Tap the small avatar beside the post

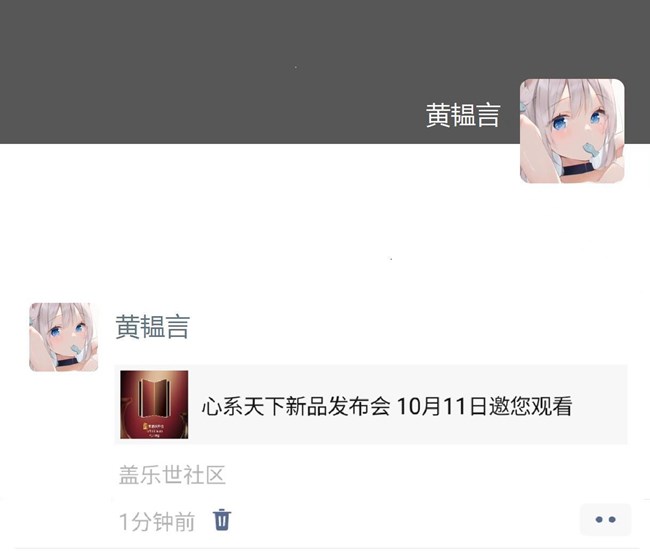pos(63,337)
